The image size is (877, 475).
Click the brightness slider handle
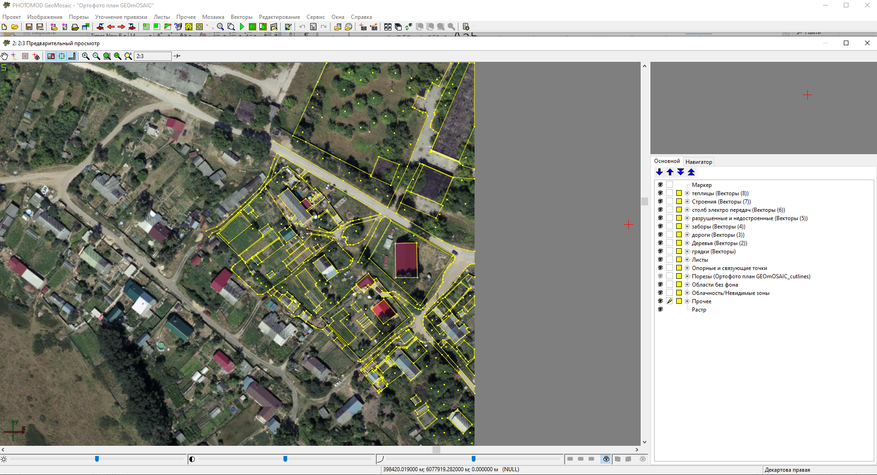[97, 459]
